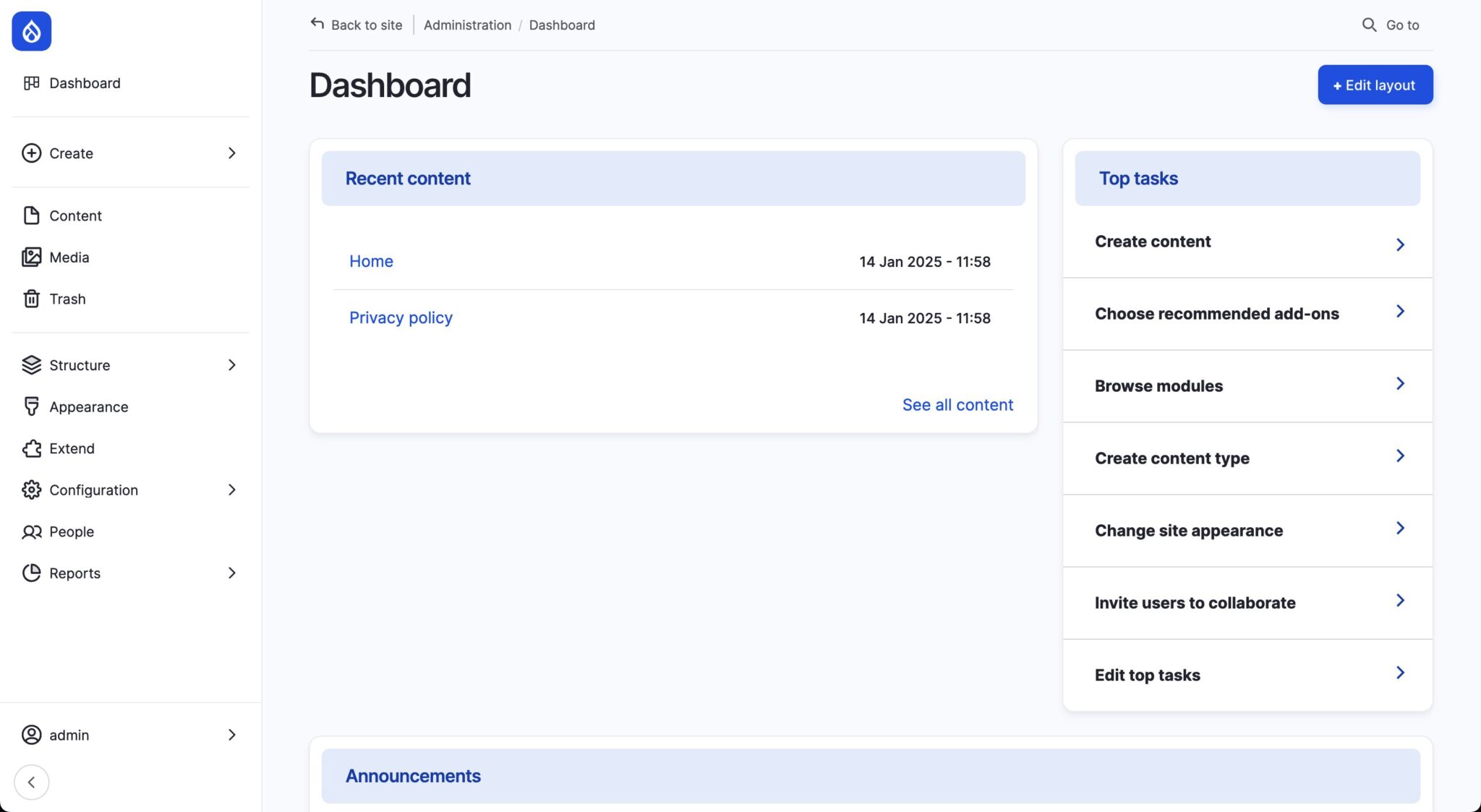1481x812 pixels.
Task: Click the Media images icon
Action: pyautogui.click(x=31, y=257)
